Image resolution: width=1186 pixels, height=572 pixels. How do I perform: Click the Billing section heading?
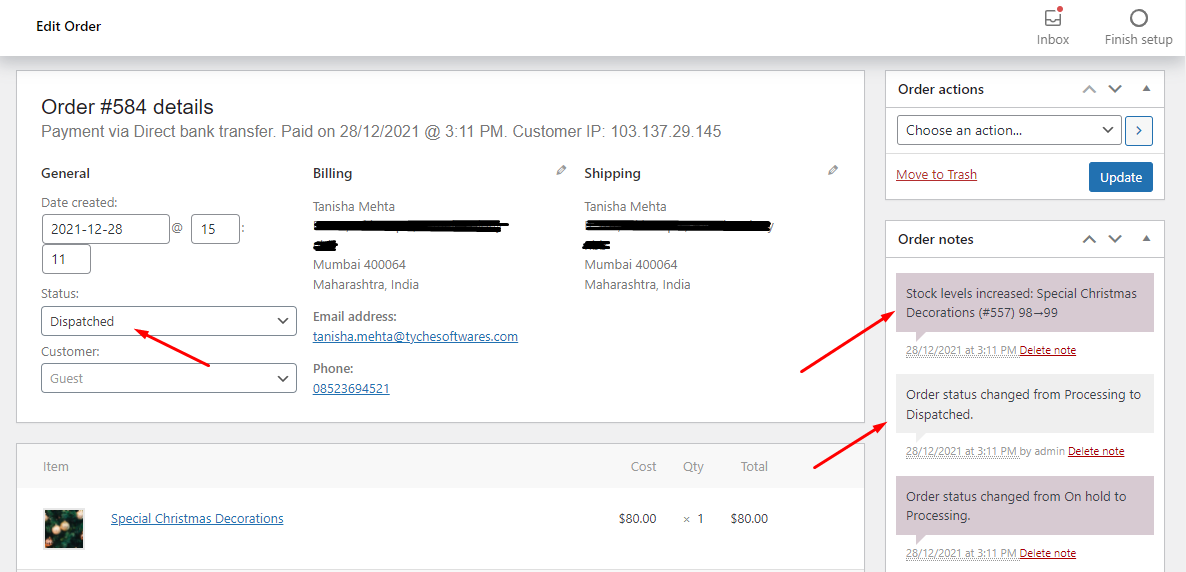pos(332,173)
